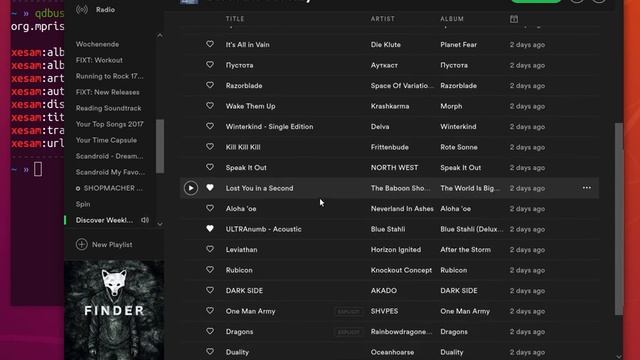Heart the song Rubicon
The width and height of the screenshot is (640, 360).
(x=210, y=269)
